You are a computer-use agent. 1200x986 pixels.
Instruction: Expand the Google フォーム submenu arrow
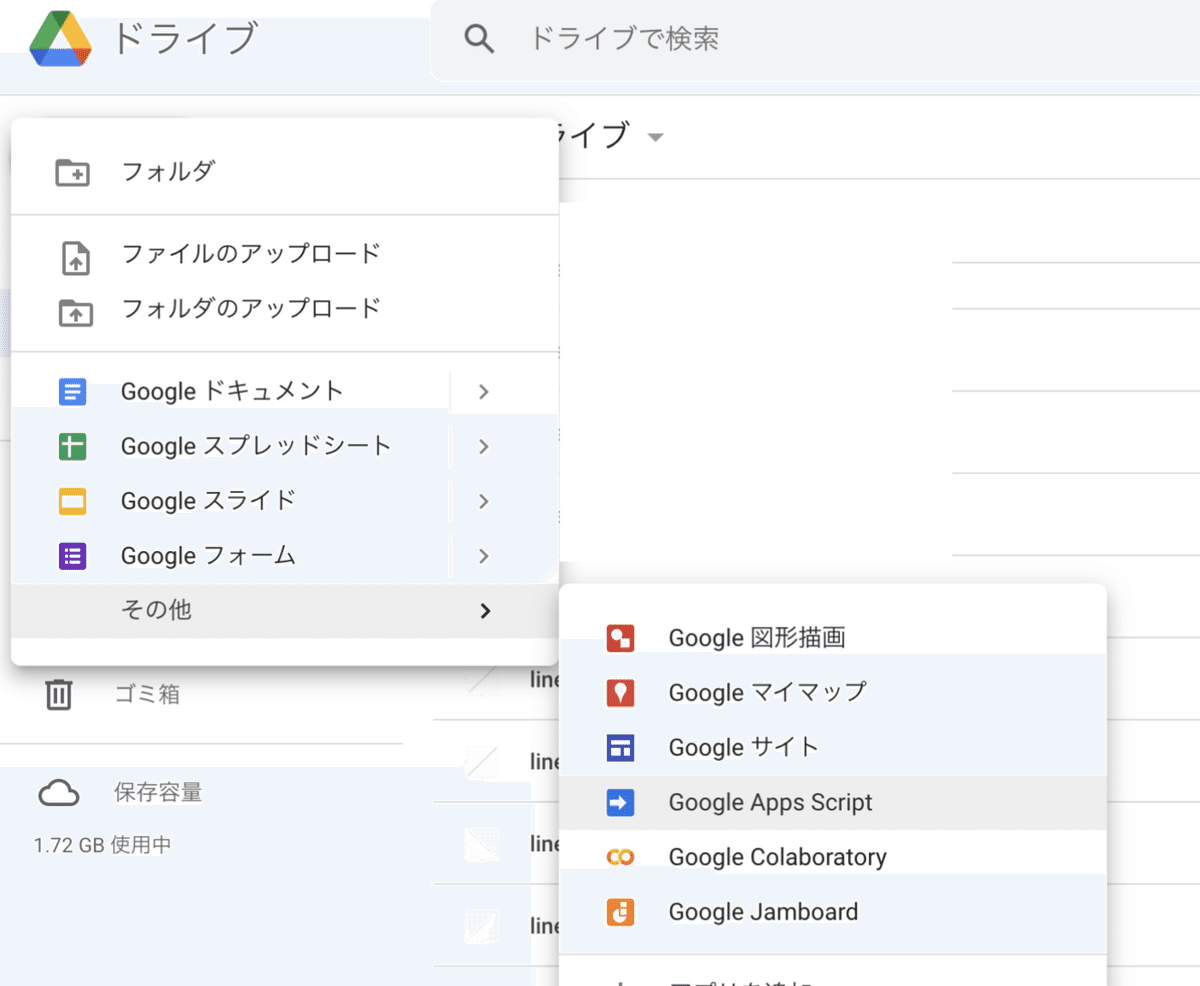484,556
